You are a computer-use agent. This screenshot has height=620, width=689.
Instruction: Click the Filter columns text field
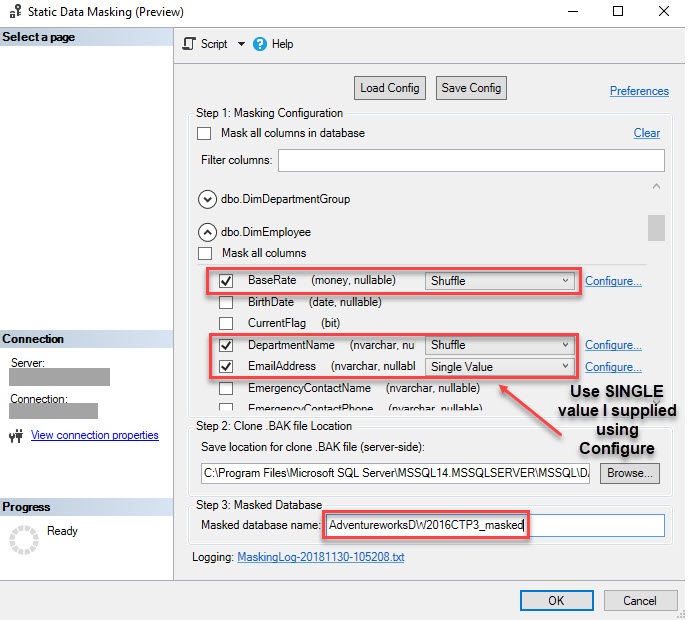point(471,160)
